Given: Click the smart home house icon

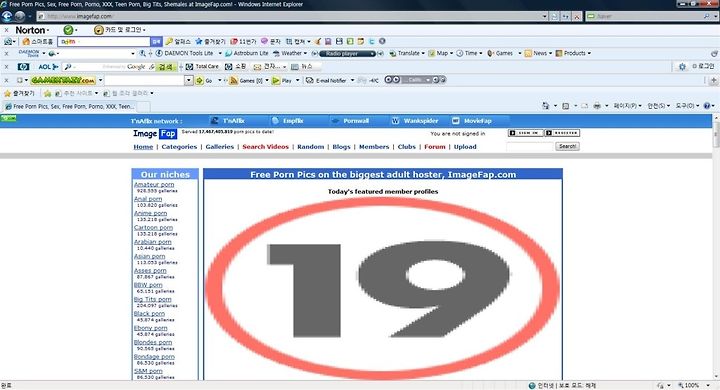Looking at the screenshot, I should 26,41.
